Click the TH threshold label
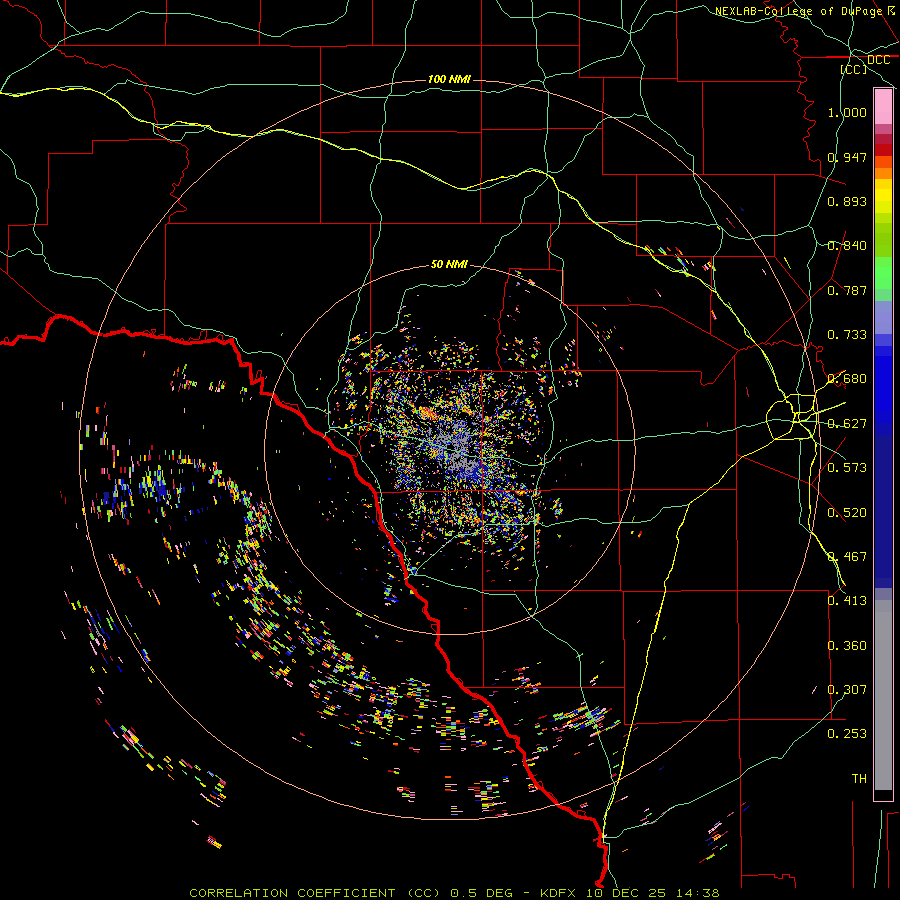Image resolution: width=900 pixels, height=900 pixels. (859, 779)
